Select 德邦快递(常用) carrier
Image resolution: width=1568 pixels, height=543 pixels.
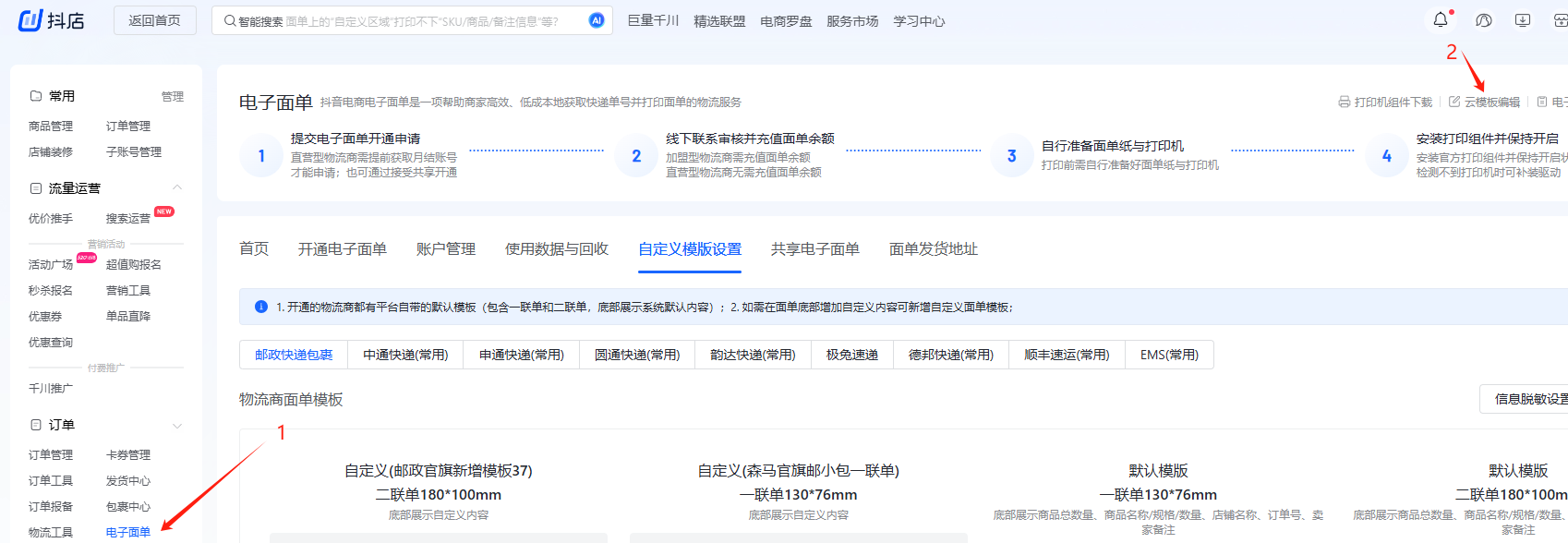[951, 355]
